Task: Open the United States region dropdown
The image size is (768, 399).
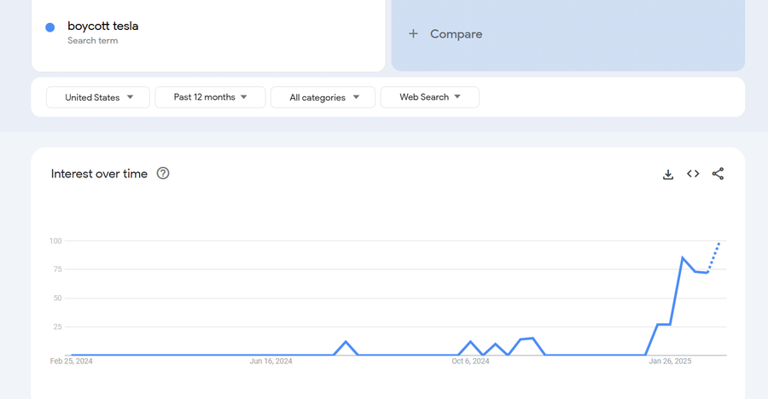Action: click(98, 97)
